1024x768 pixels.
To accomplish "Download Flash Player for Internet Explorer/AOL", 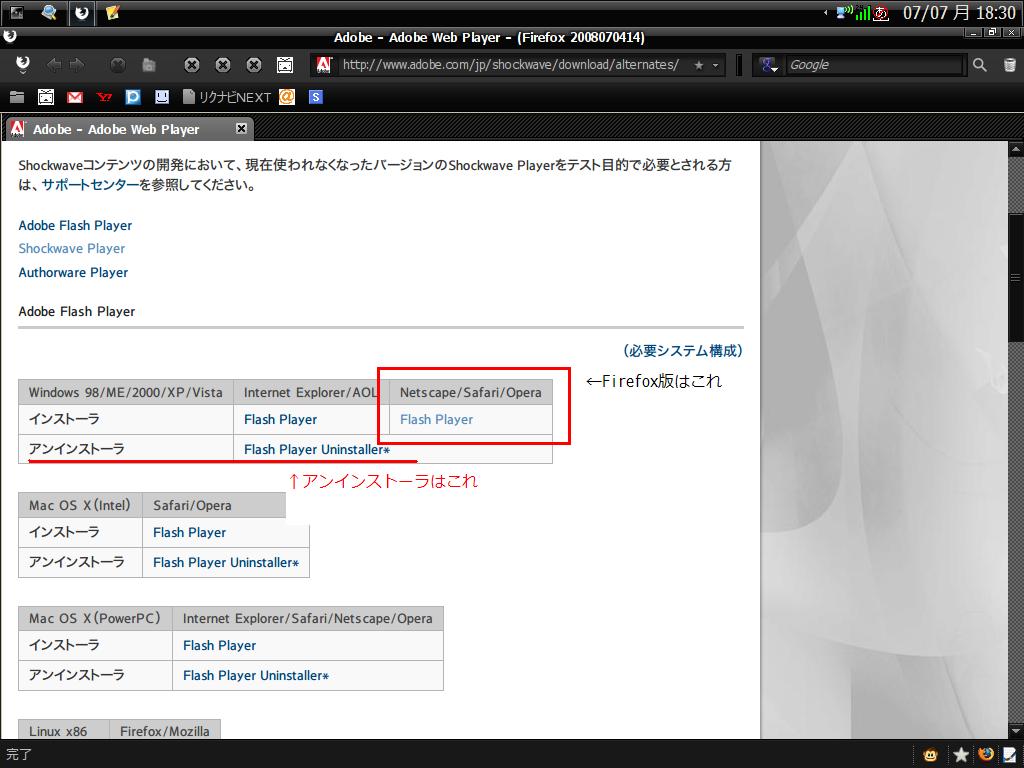I will 280,419.
